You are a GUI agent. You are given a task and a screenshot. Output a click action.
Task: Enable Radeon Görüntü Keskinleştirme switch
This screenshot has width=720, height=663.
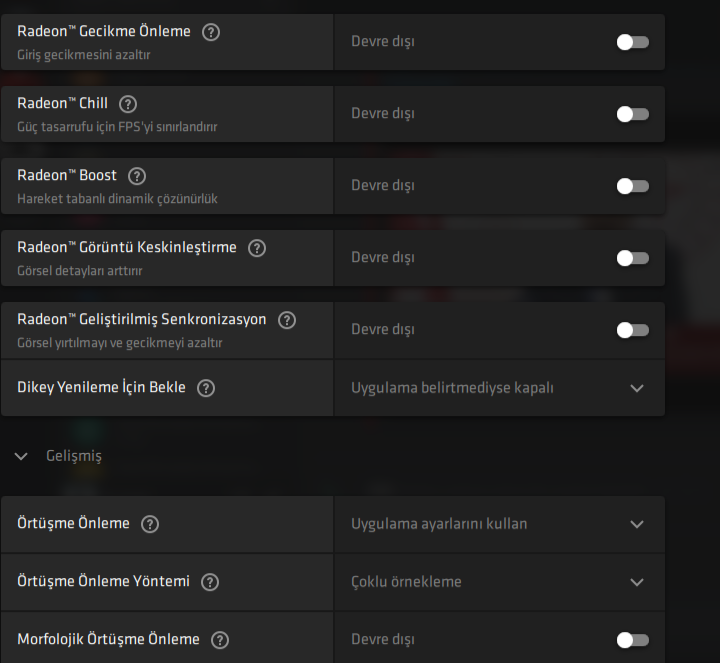(632, 258)
